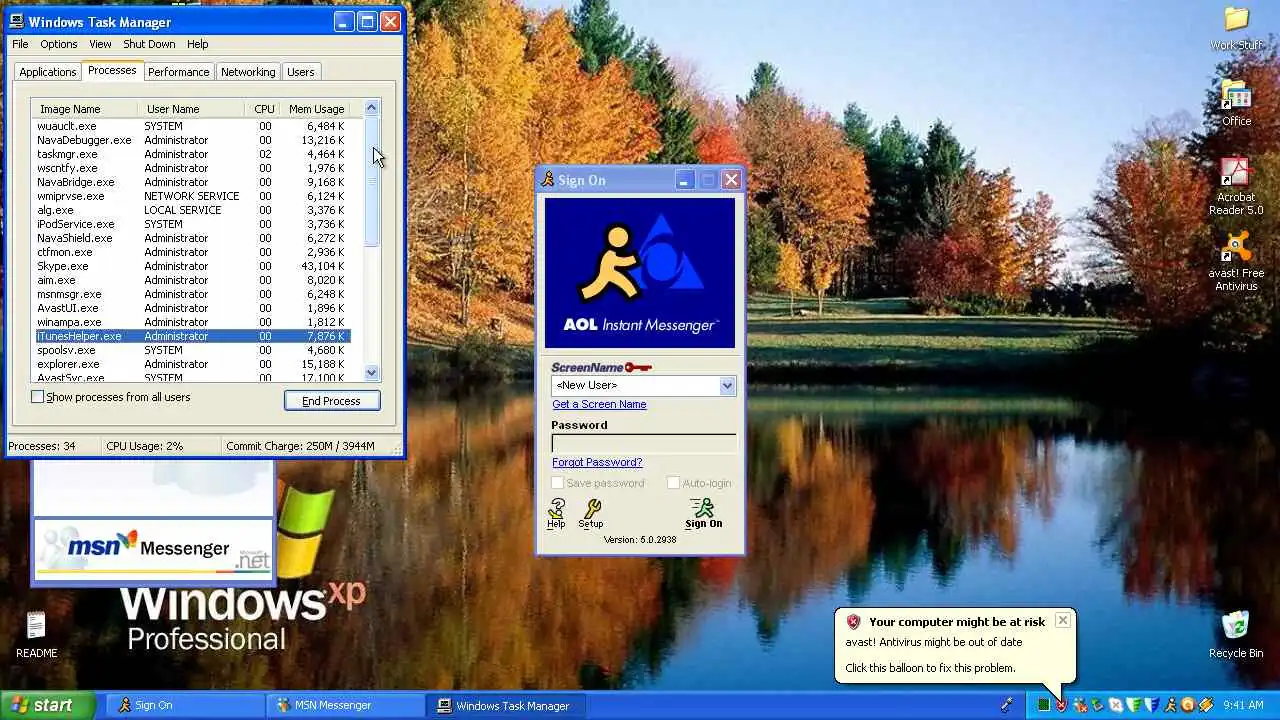Click Windows Task Manager taskbar button
Screen dimensions: 1280x720
[x=508, y=705]
